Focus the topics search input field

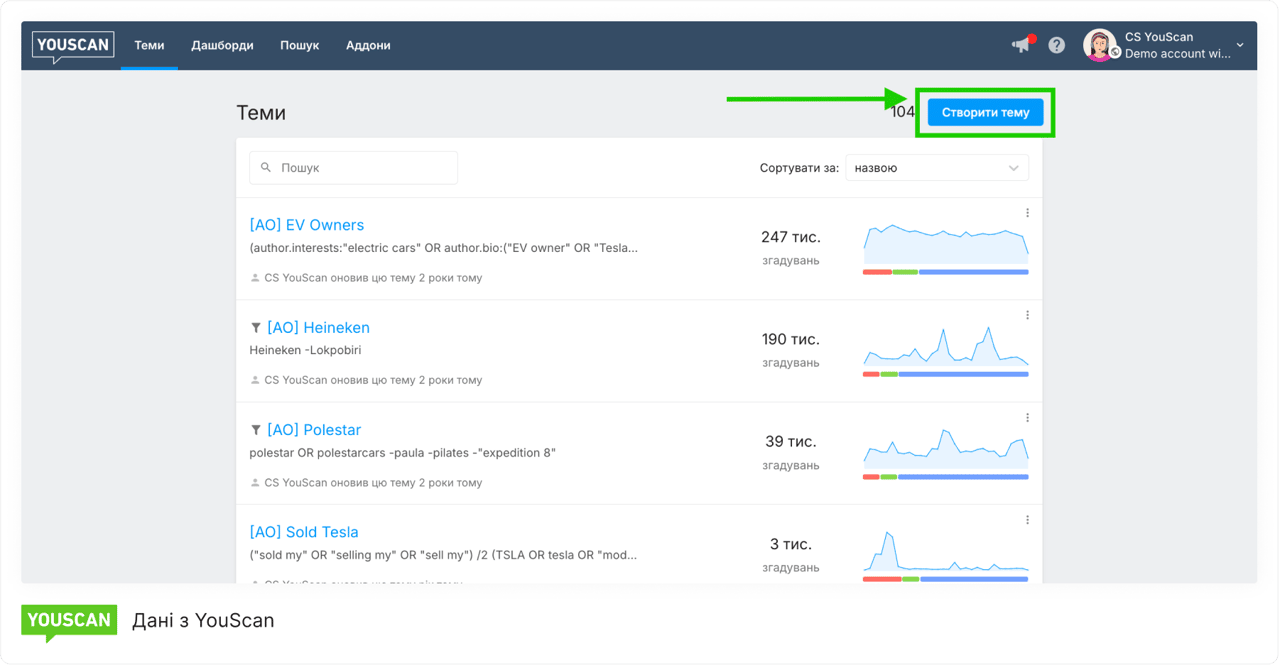click(x=362, y=168)
